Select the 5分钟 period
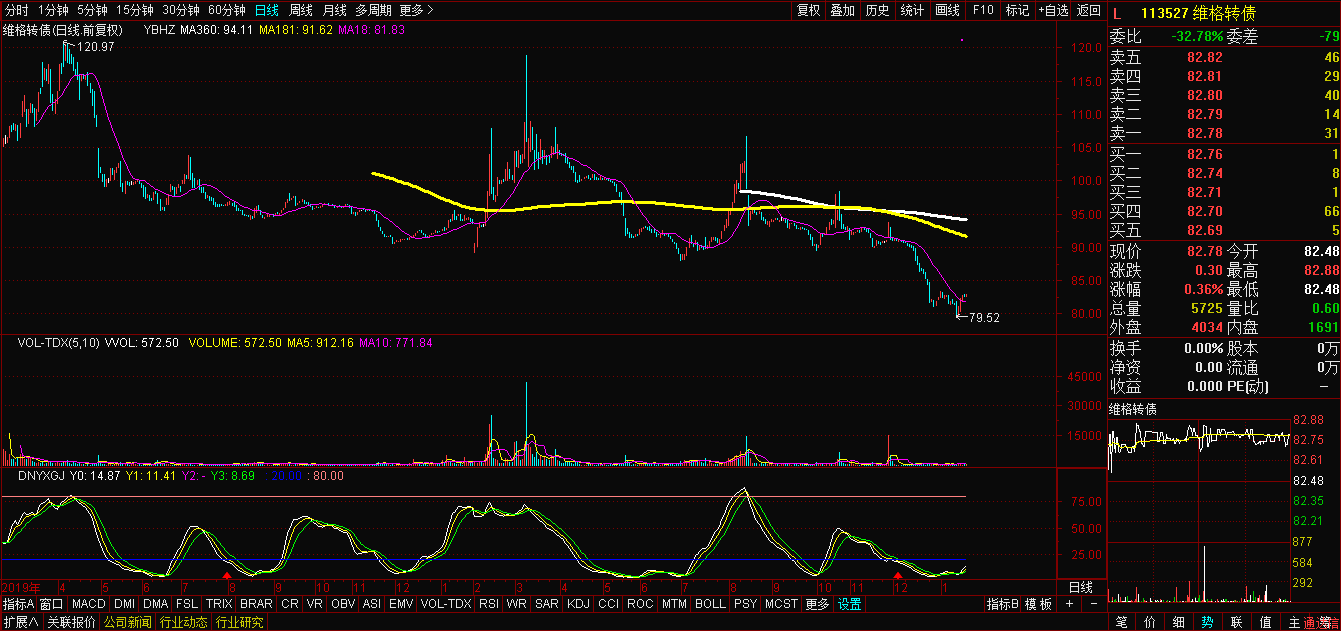The width and height of the screenshot is (1341, 631). [92, 10]
